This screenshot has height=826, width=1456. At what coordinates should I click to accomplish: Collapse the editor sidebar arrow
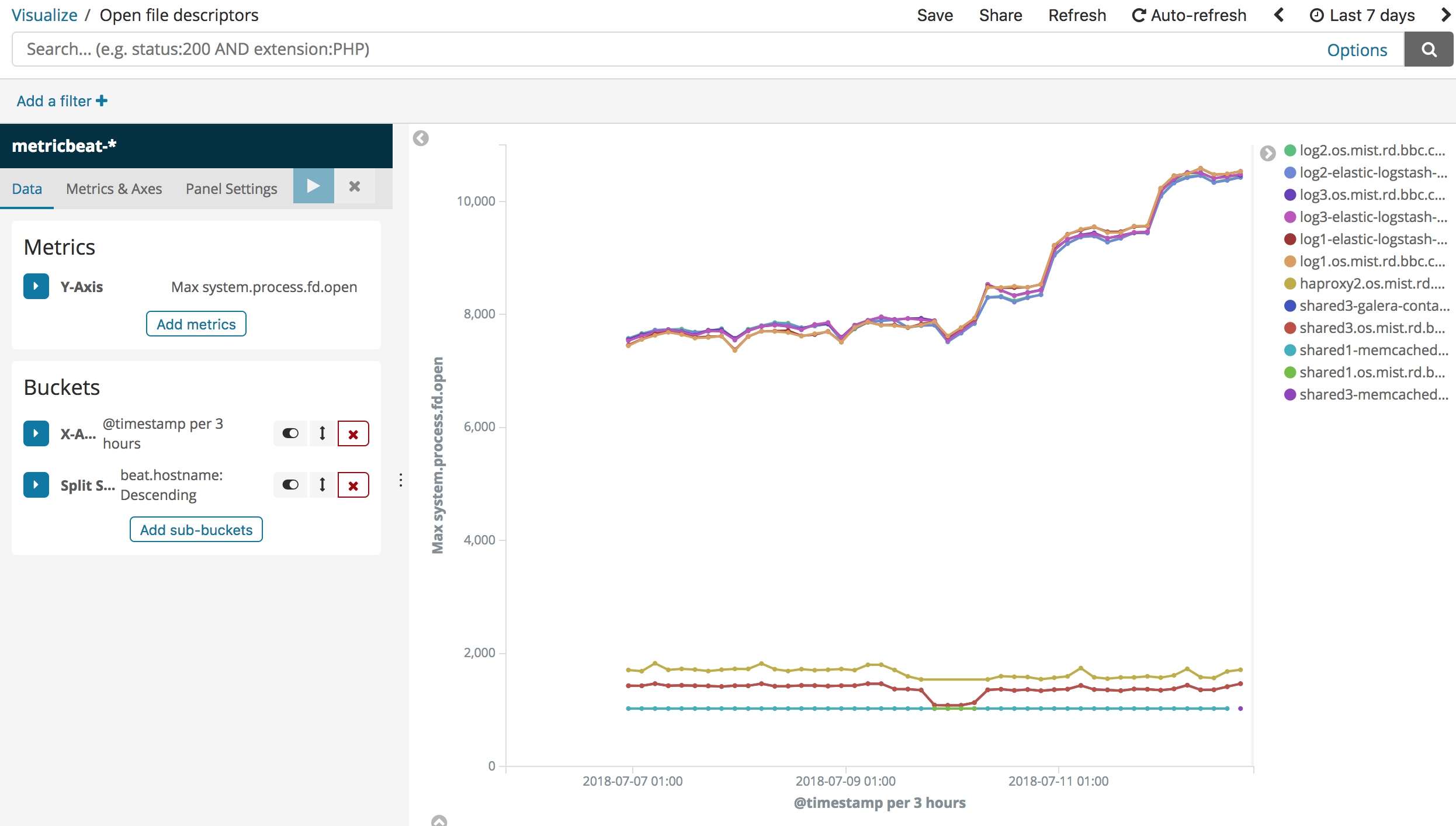click(x=421, y=138)
